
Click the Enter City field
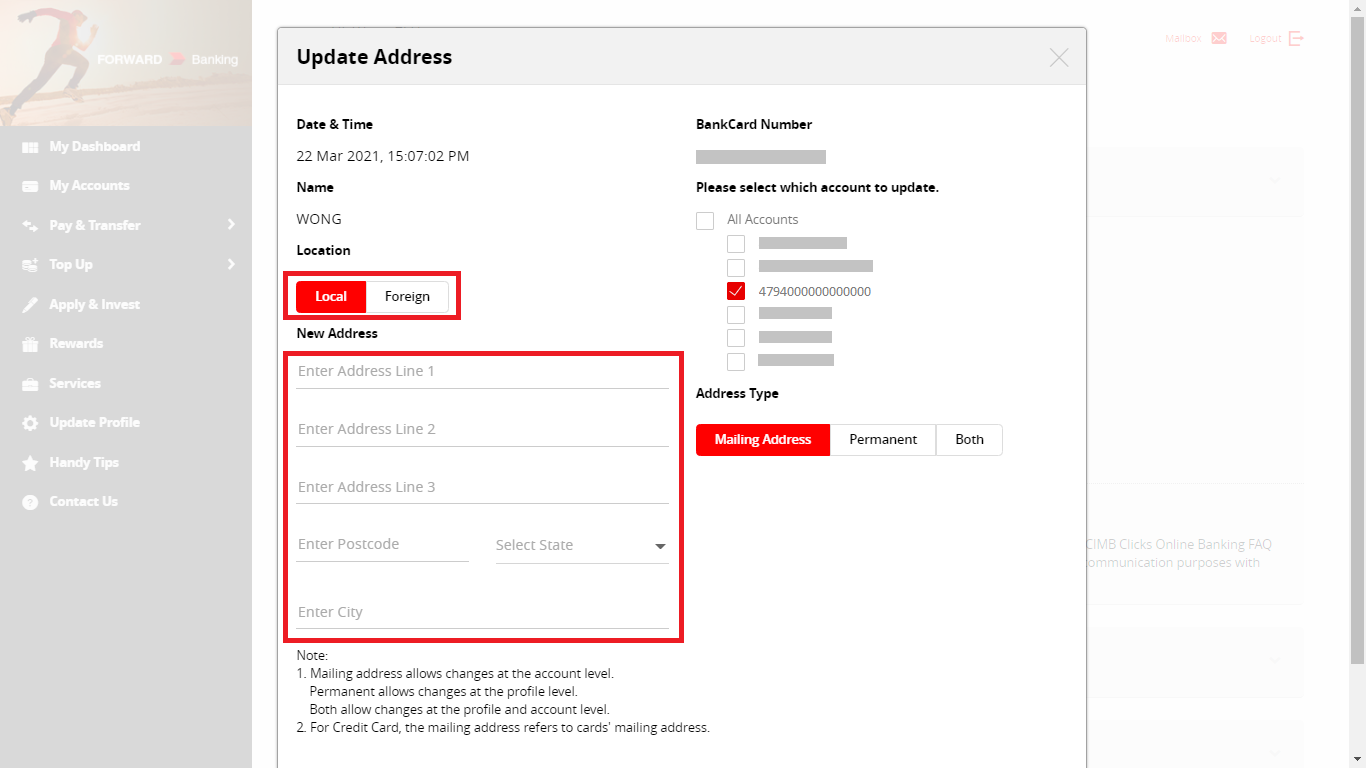pos(482,613)
